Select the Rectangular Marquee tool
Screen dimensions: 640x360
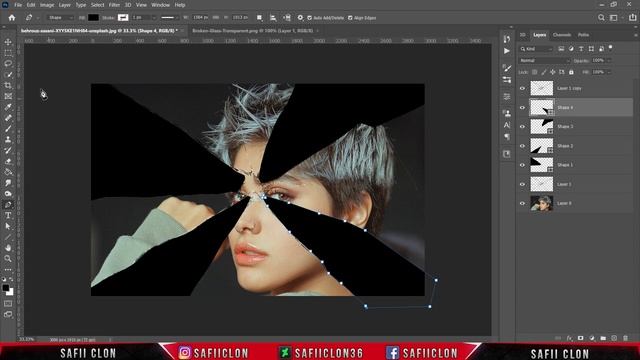point(8,53)
